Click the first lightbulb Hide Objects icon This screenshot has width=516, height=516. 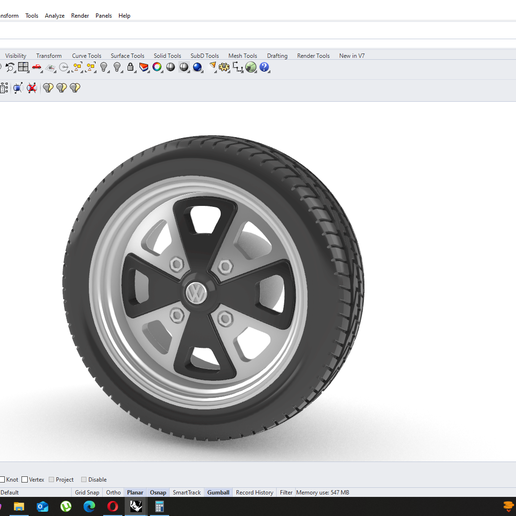pos(104,67)
